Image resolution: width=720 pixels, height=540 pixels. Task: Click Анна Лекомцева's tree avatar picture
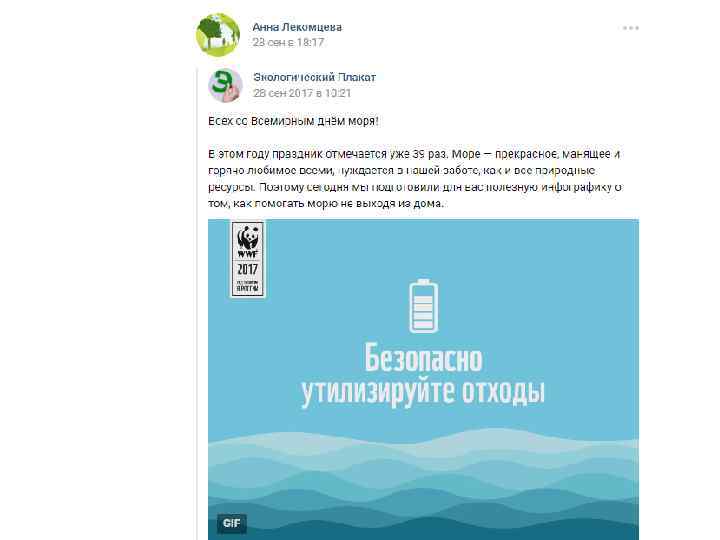tap(218, 34)
